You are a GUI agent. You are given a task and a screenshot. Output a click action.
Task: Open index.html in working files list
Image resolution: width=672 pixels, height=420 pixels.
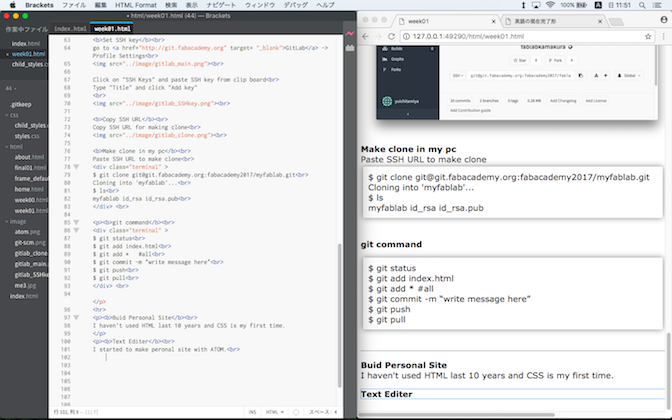pyautogui.click(x=26, y=43)
